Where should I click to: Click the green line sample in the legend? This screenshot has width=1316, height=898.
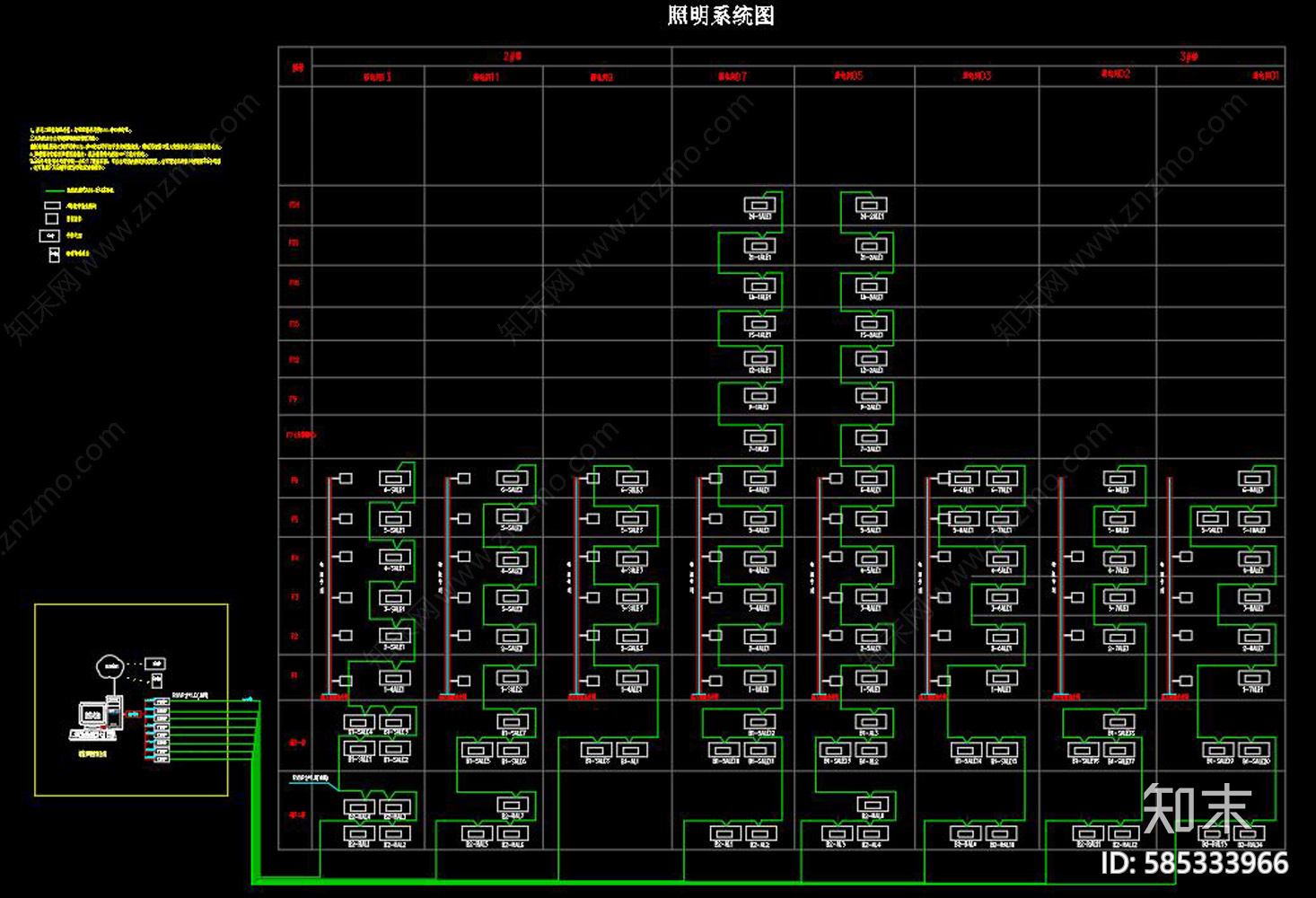tap(54, 190)
